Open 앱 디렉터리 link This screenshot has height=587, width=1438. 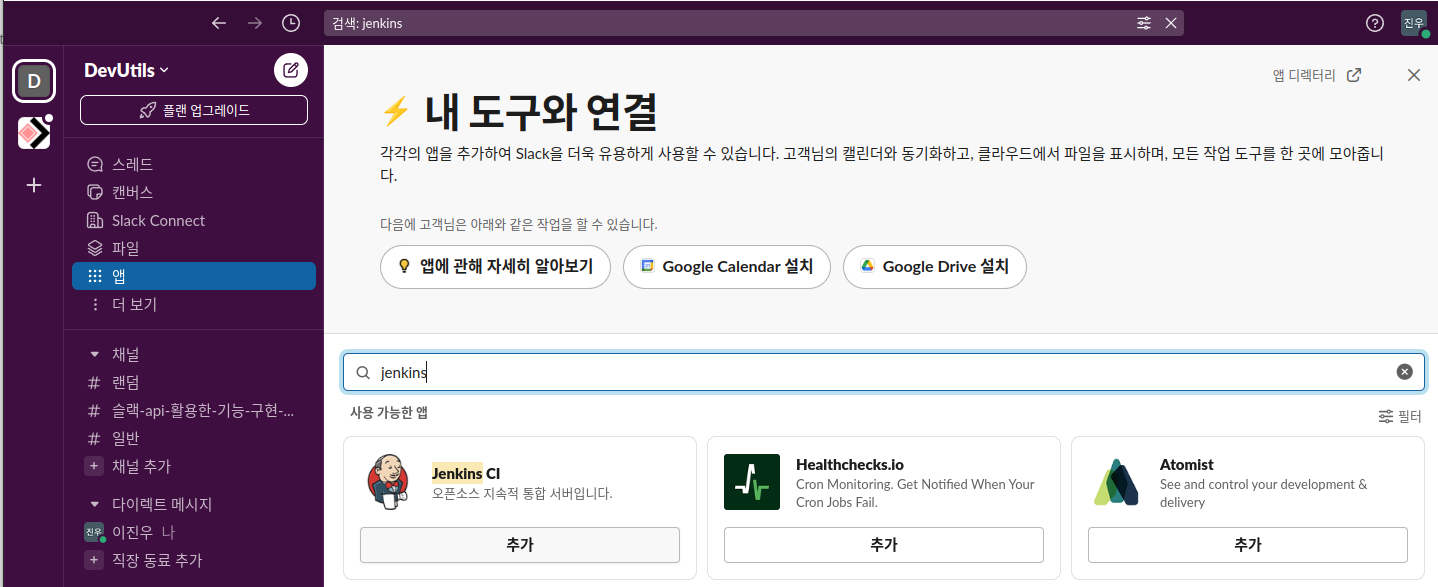[1316, 75]
